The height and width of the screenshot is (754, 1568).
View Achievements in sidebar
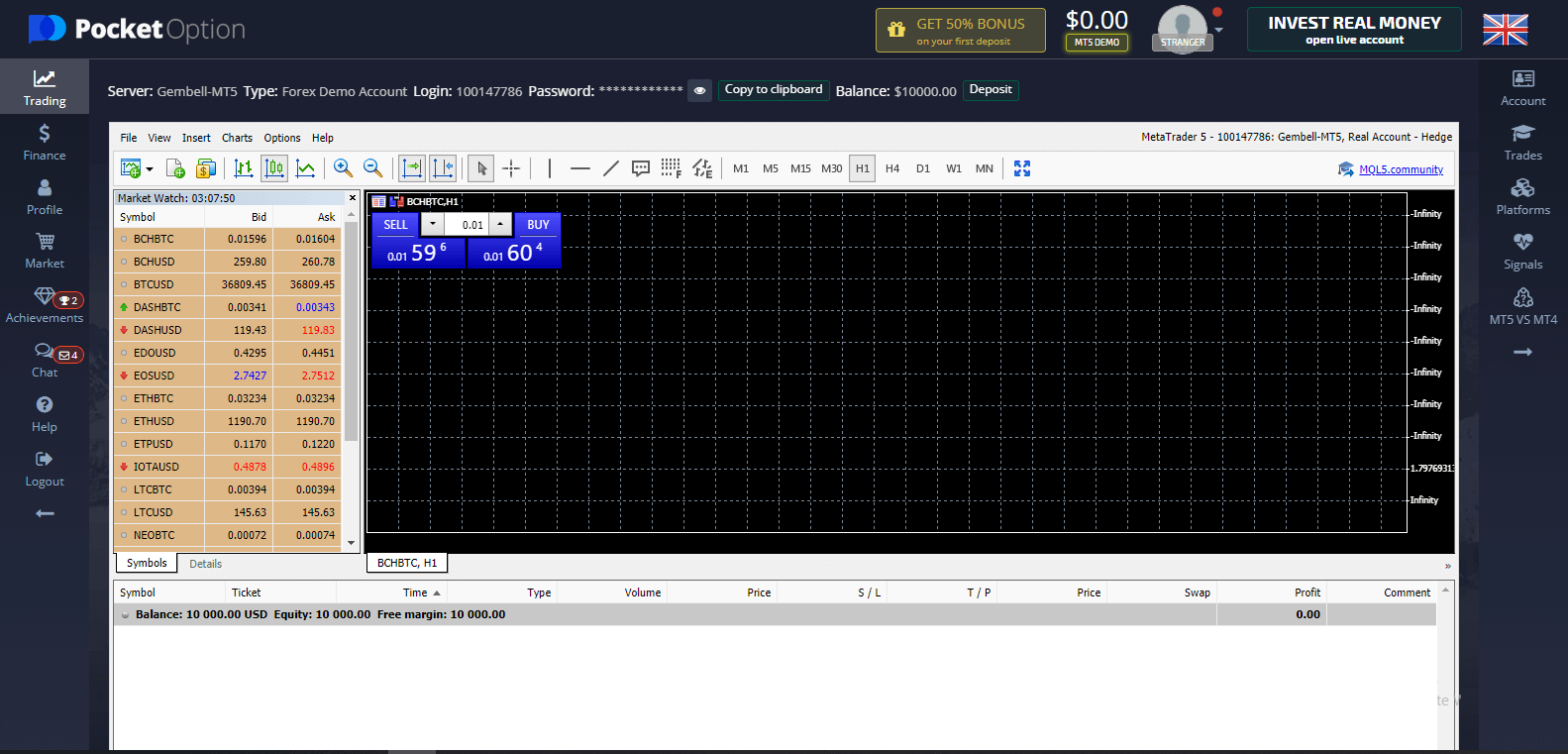pyautogui.click(x=45, y=305)
